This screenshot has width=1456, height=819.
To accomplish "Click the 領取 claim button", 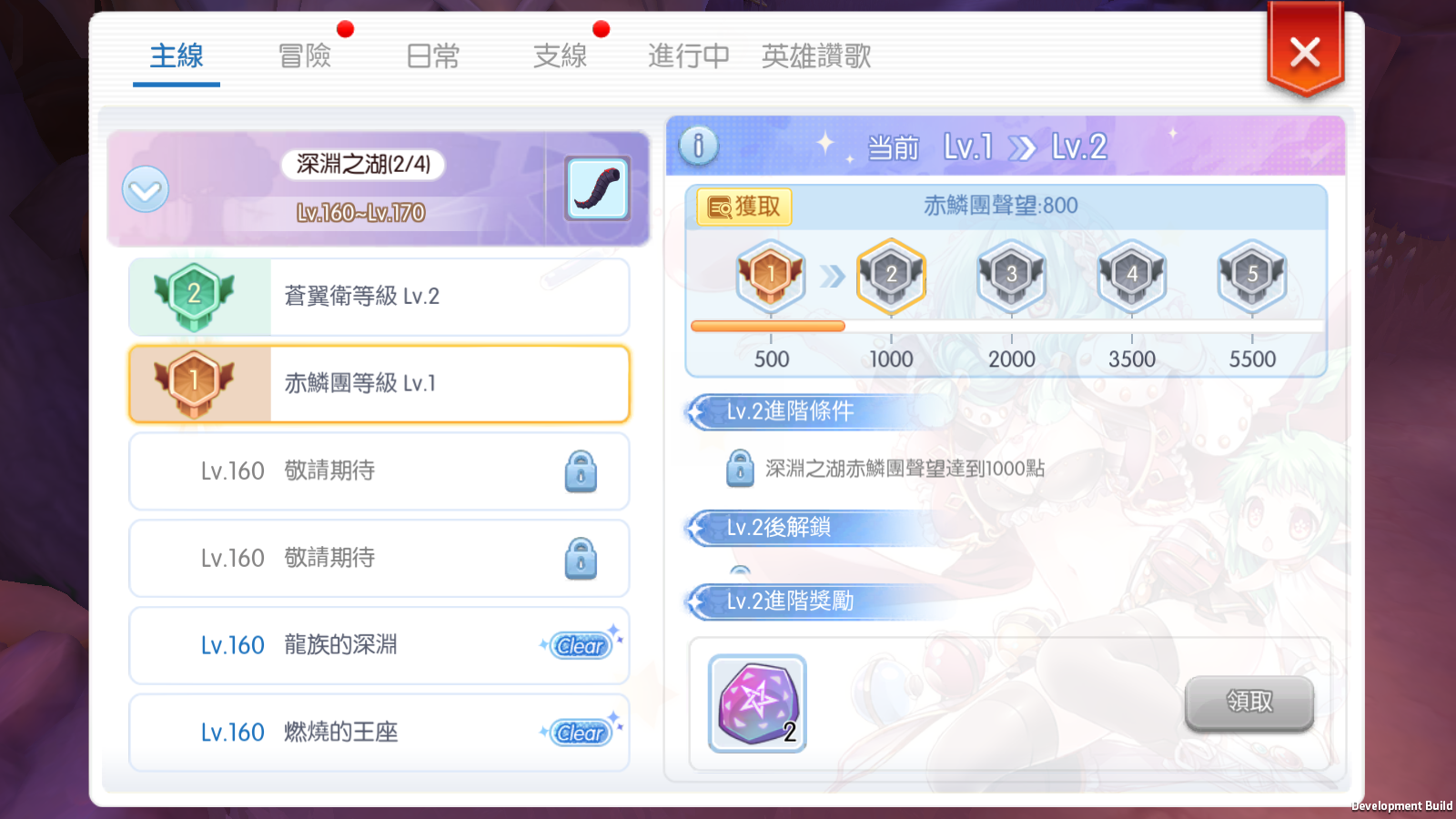I will point(1249,703).
